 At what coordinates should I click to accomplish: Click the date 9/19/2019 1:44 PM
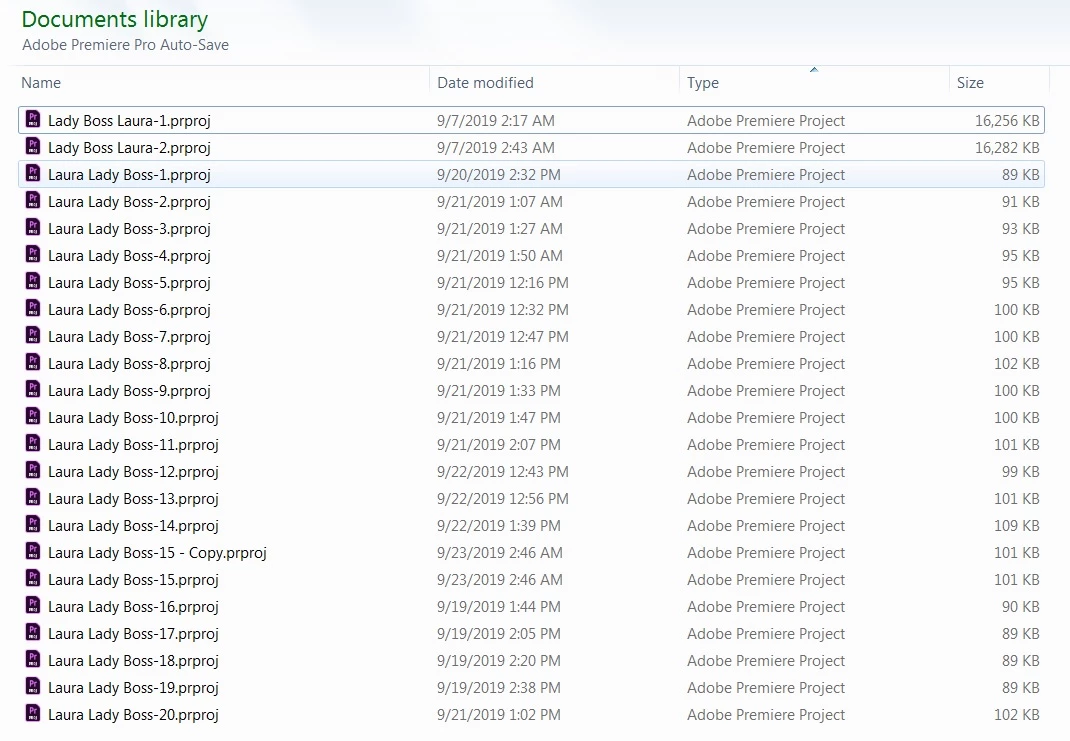coord(499,607)
